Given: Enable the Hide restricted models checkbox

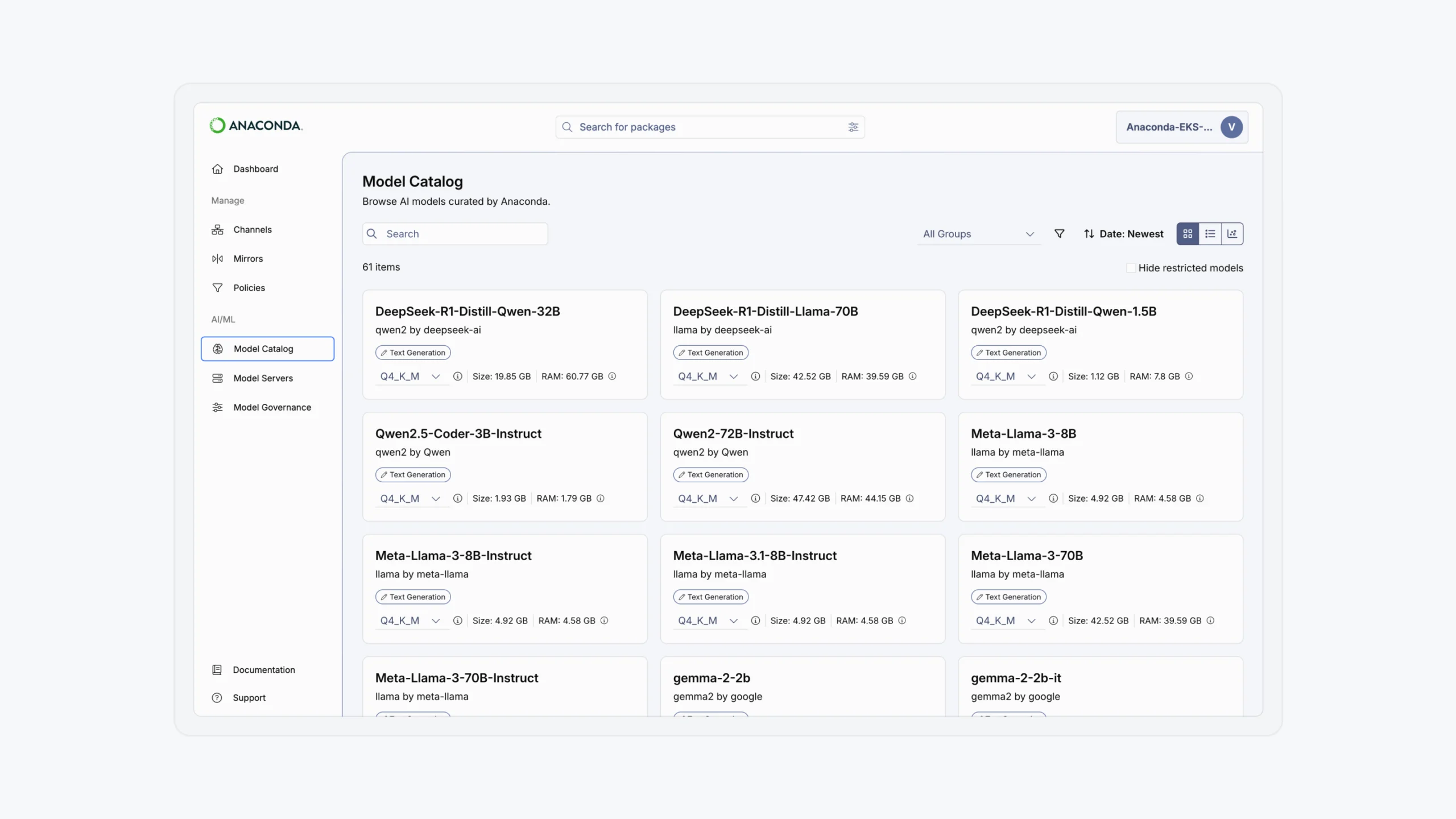Looking at the screenshot, I should pos(1132,267).
